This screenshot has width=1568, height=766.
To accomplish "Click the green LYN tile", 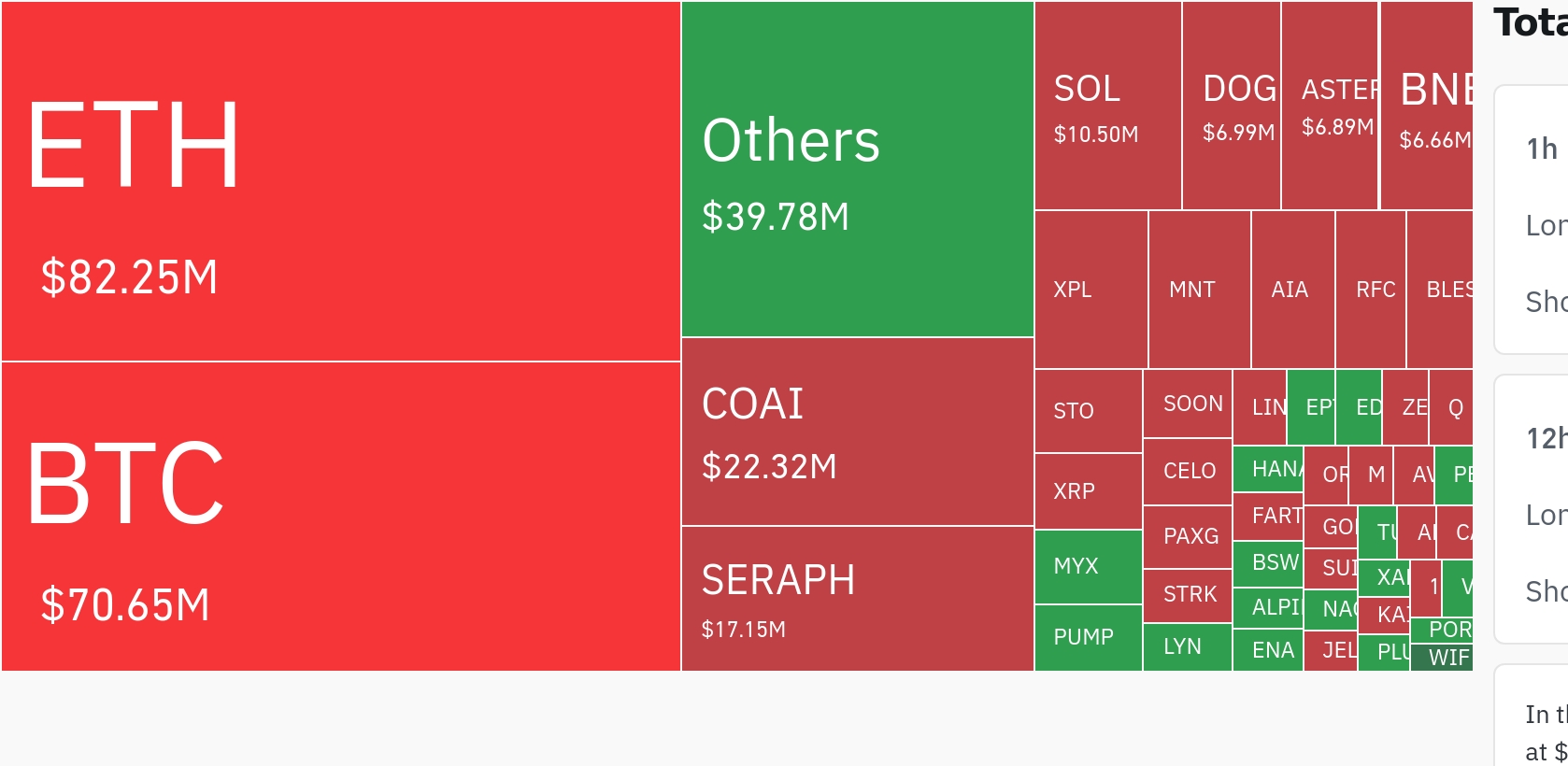I will coord(1187,646).
